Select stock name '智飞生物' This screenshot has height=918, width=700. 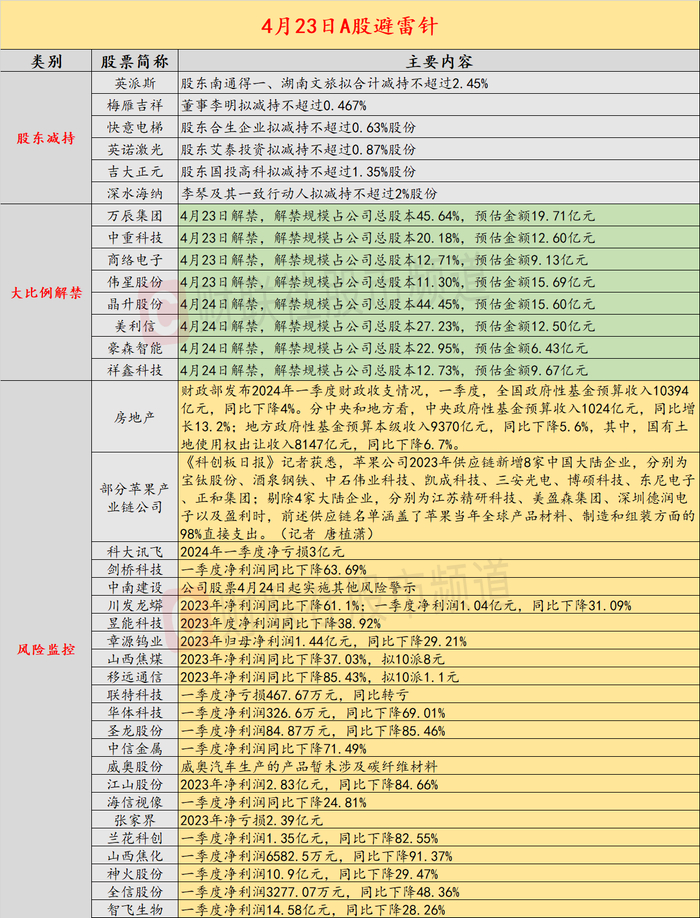[135, 910]
